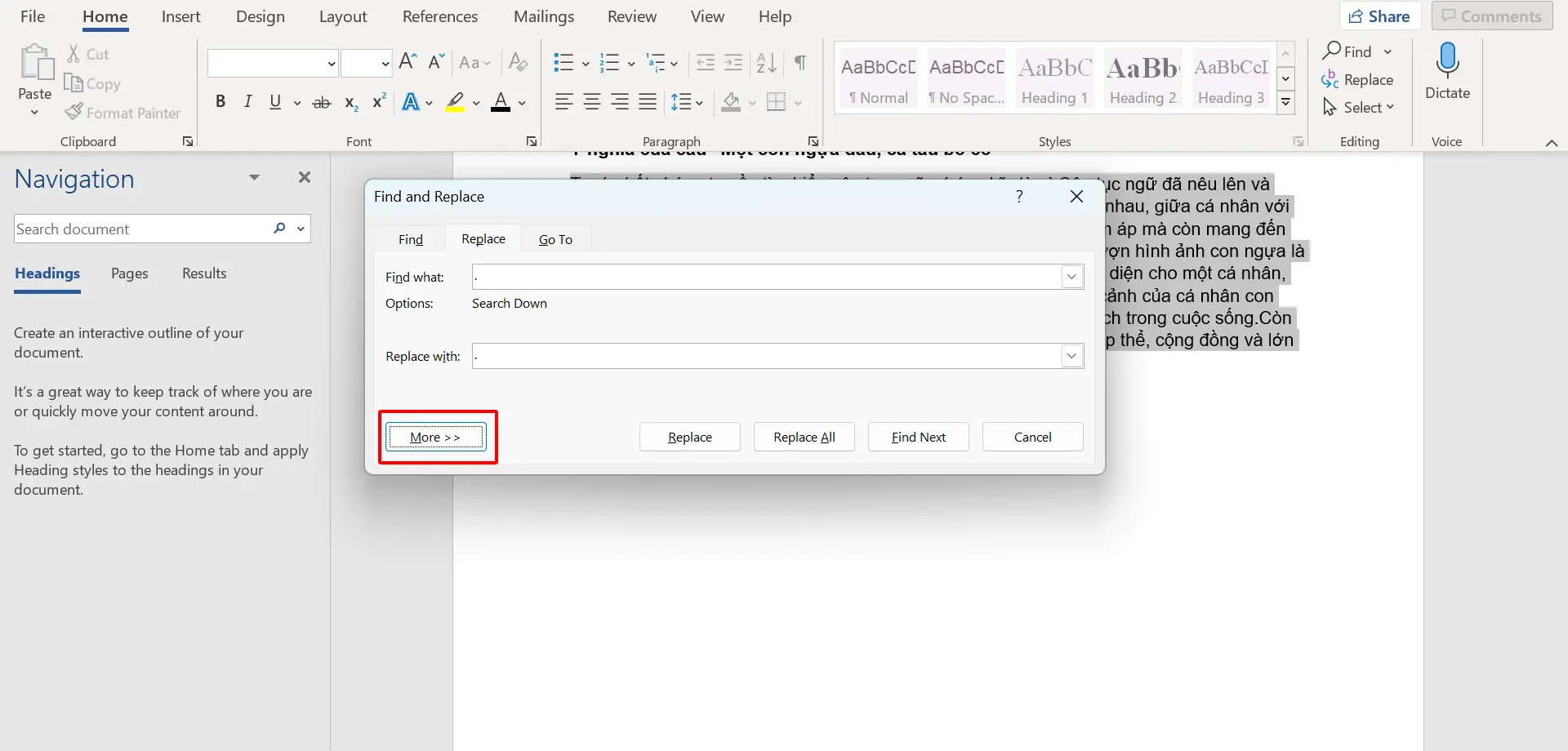Screen dimensions: 1568x751
Task: Click the Find Next button
Action: [919, 437]
